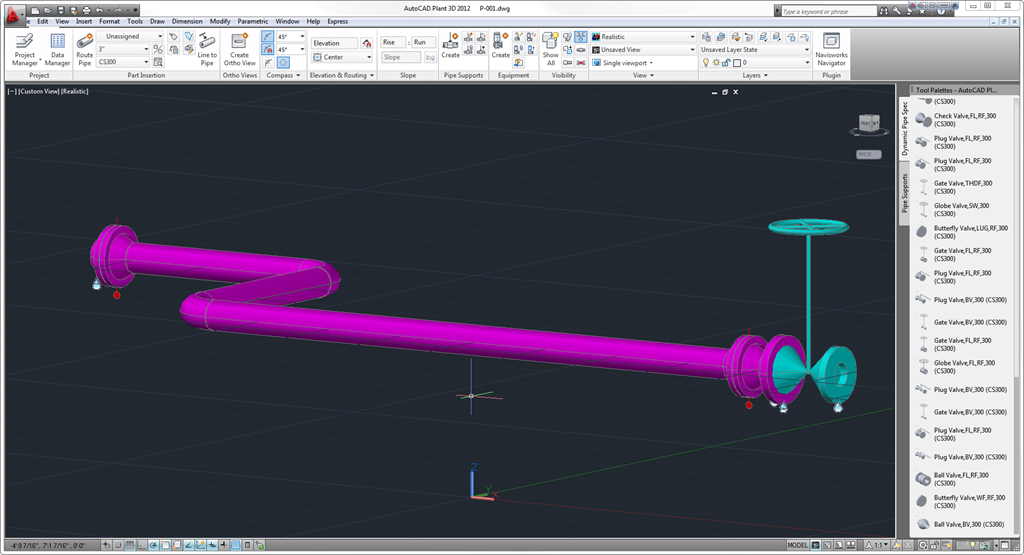
Task: Click the Elevation input field
Action: coord(334,43)
